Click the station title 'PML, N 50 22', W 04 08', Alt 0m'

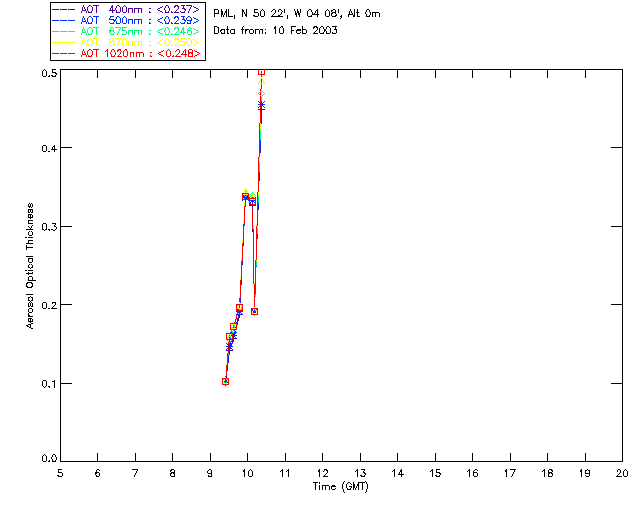(x=297, y=13)
